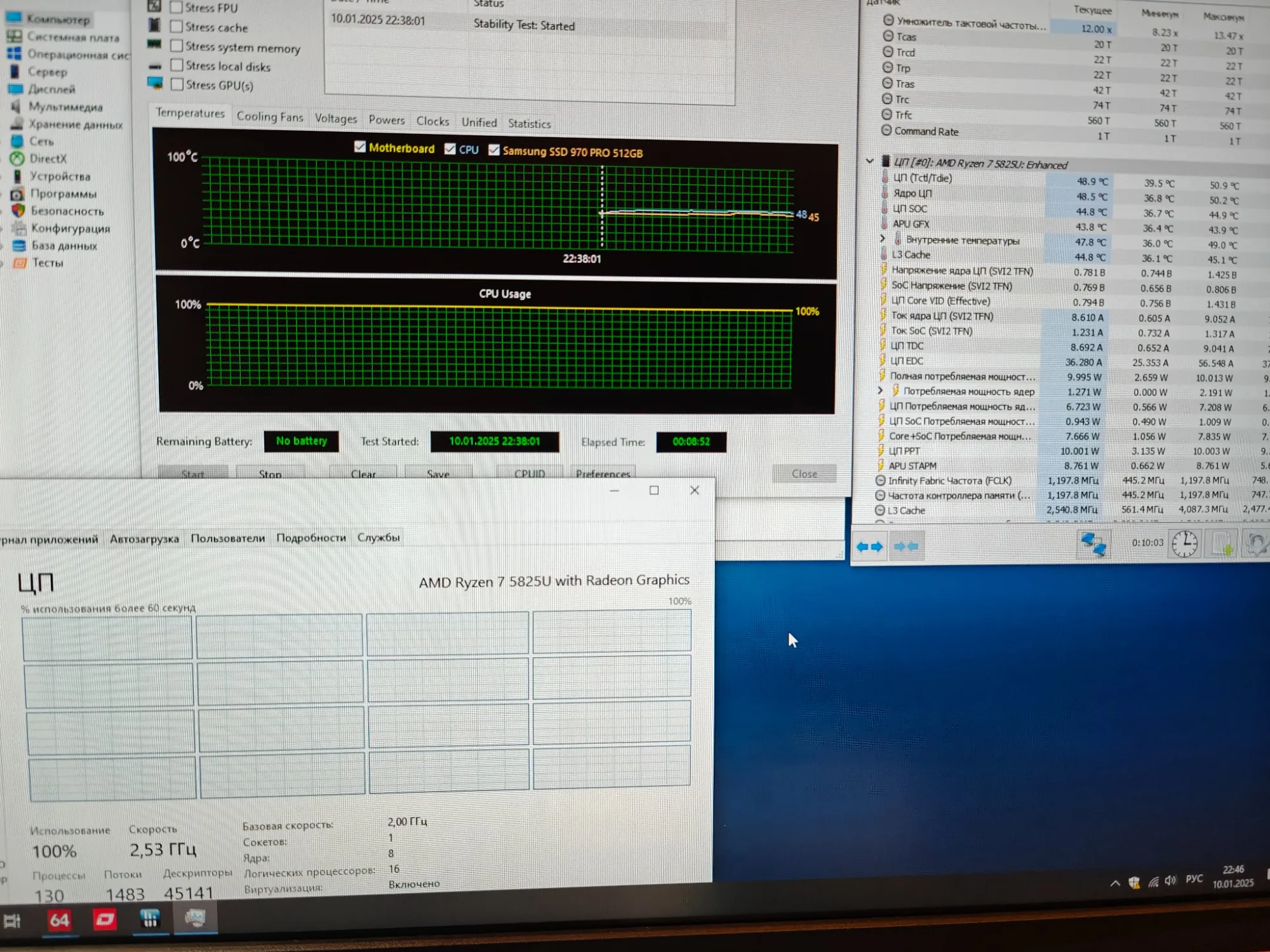The image size is (1270, 952).
Task: Click HWiNFO reset clock icon
Action: point(1184,544)
